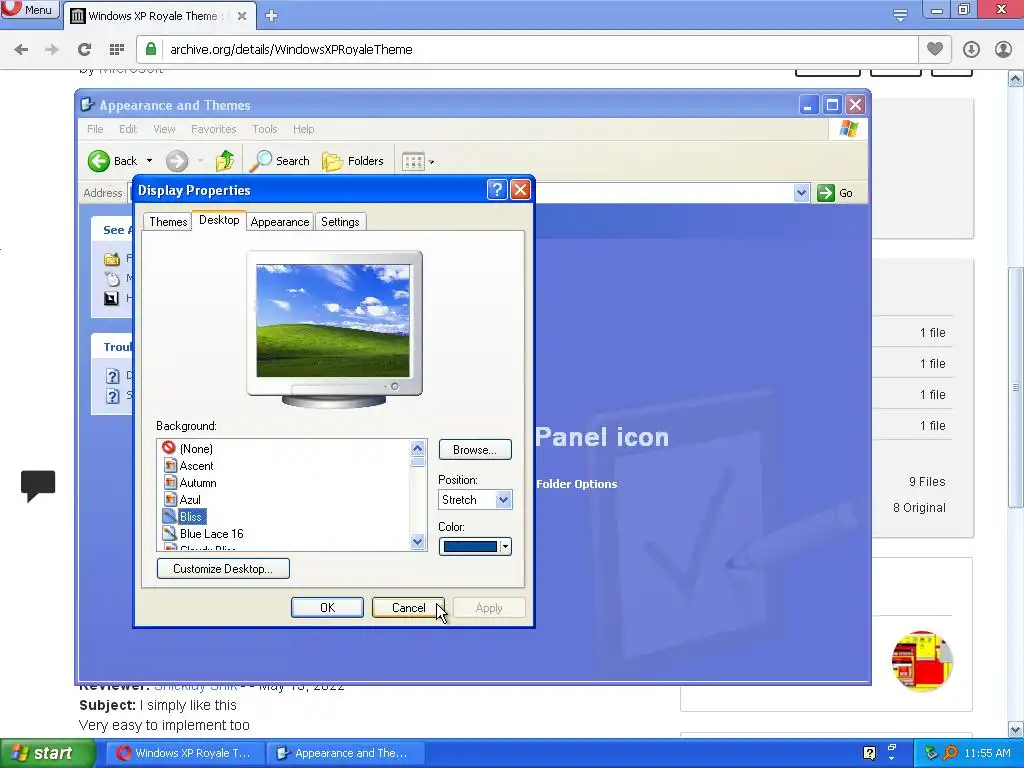Open the Views dropdown button
This screenshot has height=768, width=1024.
[x=419, y=161]
